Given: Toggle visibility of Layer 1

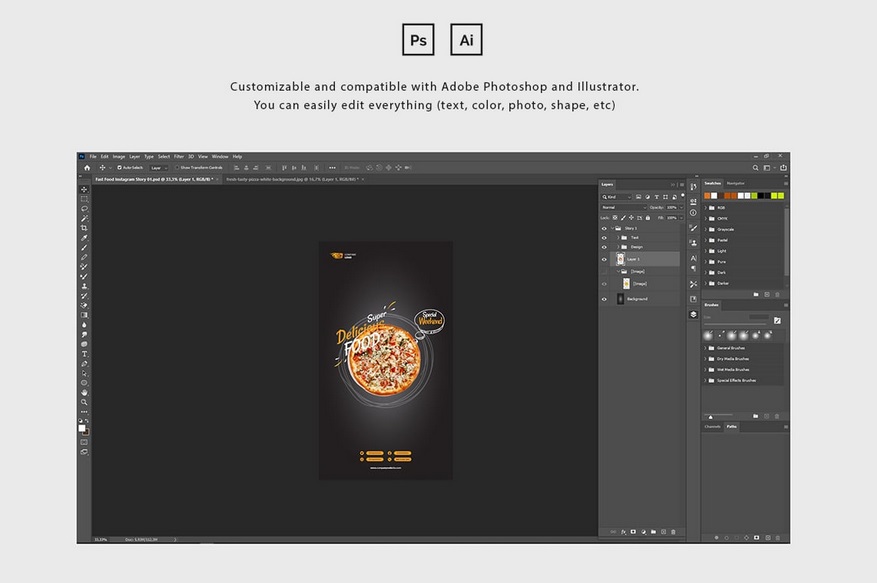Looking at the screenshot, I should pos(604,259).
